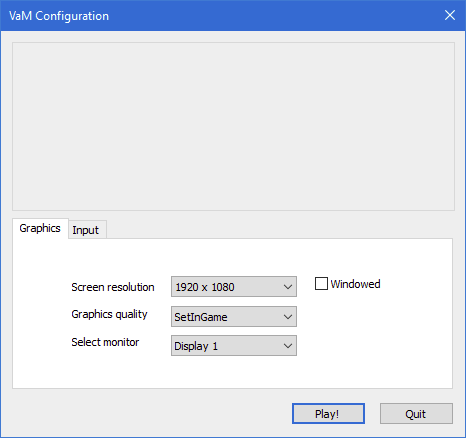The width and height of the screenshot is (466, 438).
Task: Open the Graphics quality dropdown showing SetInGame
Action: [234, 317]
